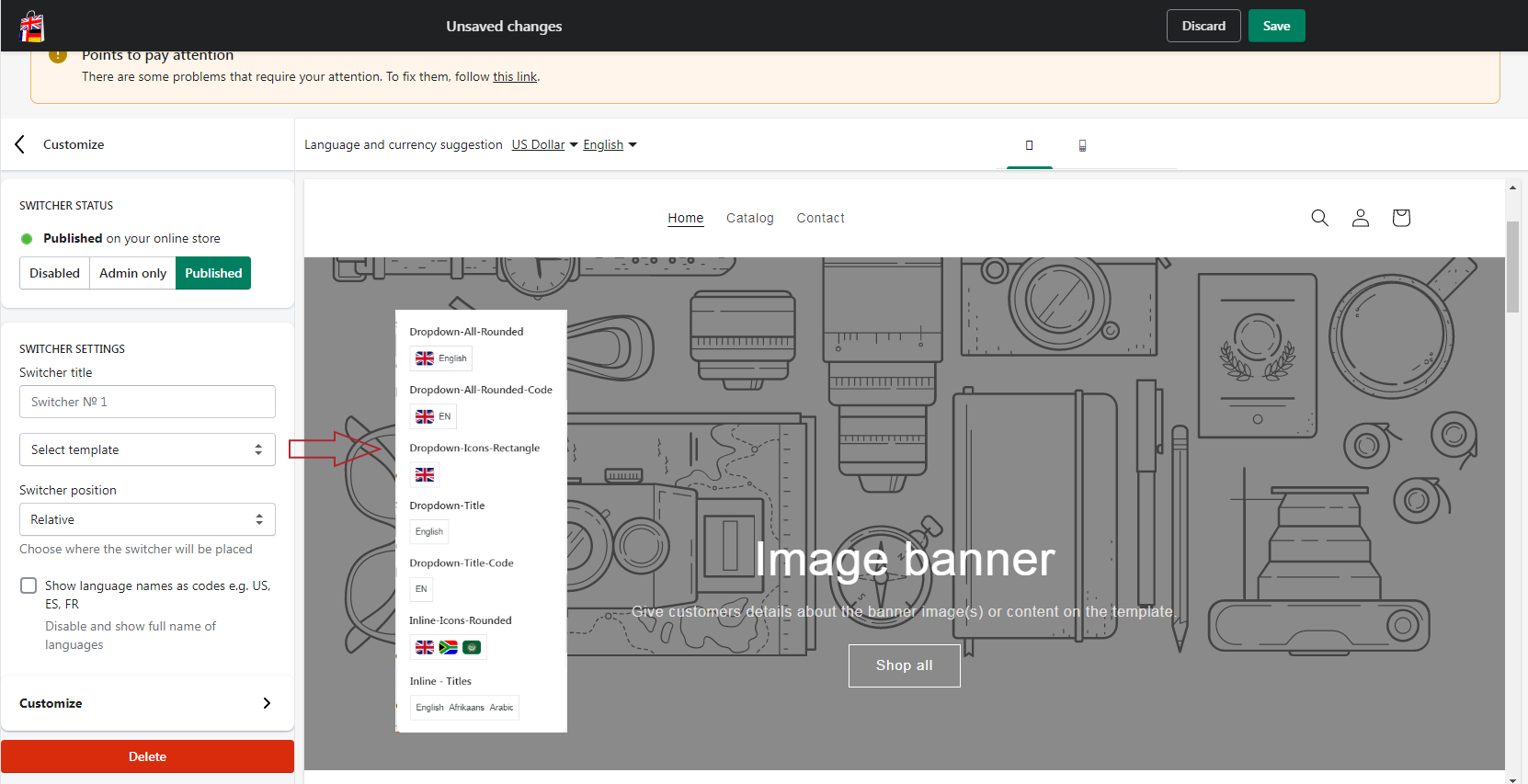The height and width of the screenshot is (784, 1528).
Task: Open store search via the magnifier icon
Action: coord(1319,218)
